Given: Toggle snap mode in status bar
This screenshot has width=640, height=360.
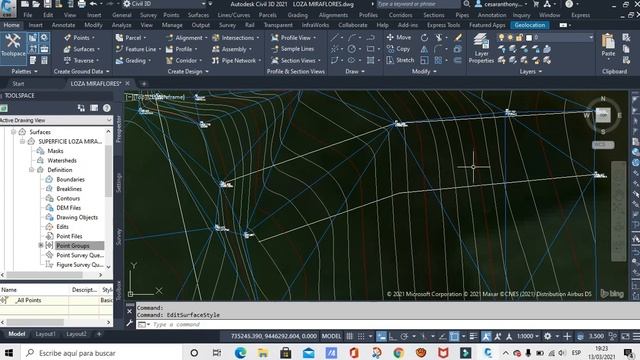Looking at the screenshot, I should point(361,336).
